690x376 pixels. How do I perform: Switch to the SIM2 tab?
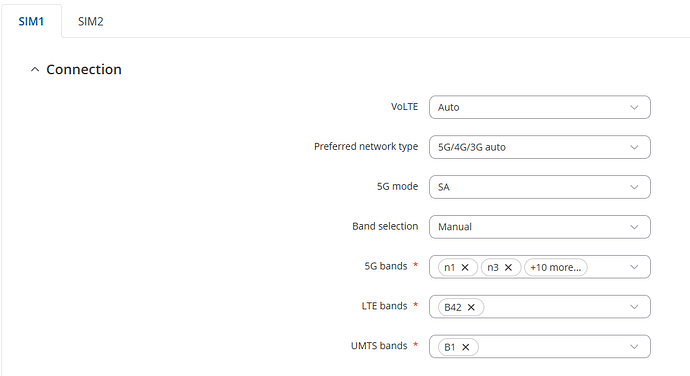click(91, 22)
